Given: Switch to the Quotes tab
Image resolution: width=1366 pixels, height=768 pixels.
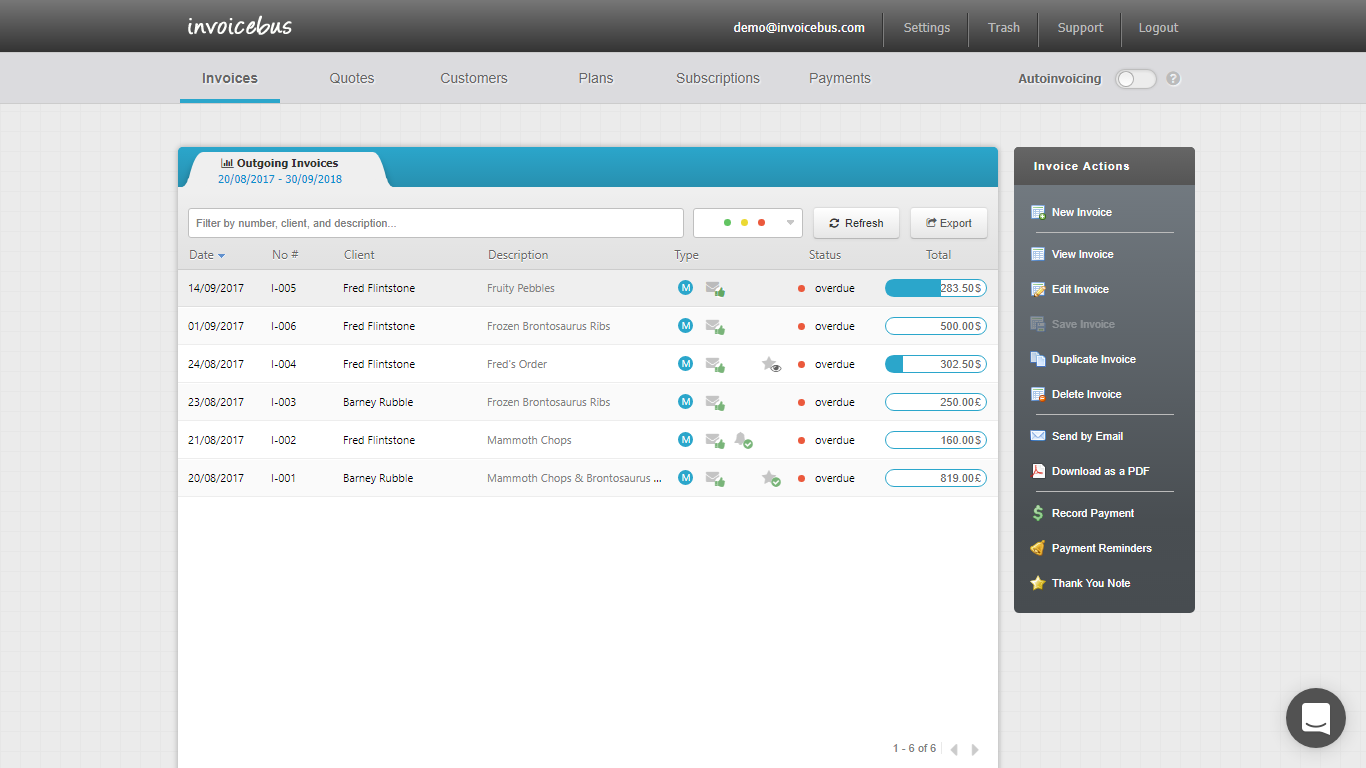Looking at the screenshot, I should point(351,77).
